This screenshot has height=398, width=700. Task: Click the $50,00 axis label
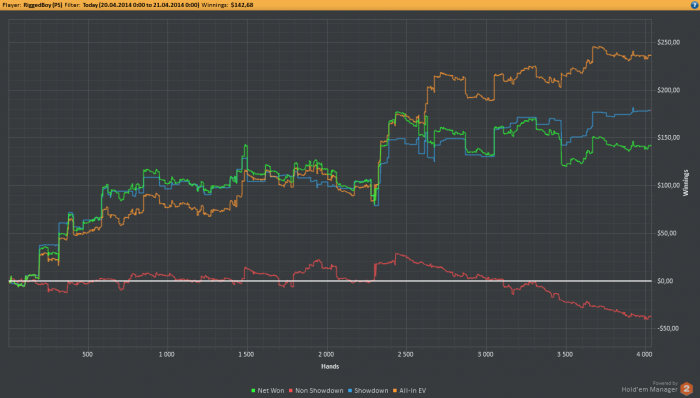(667, 233)
